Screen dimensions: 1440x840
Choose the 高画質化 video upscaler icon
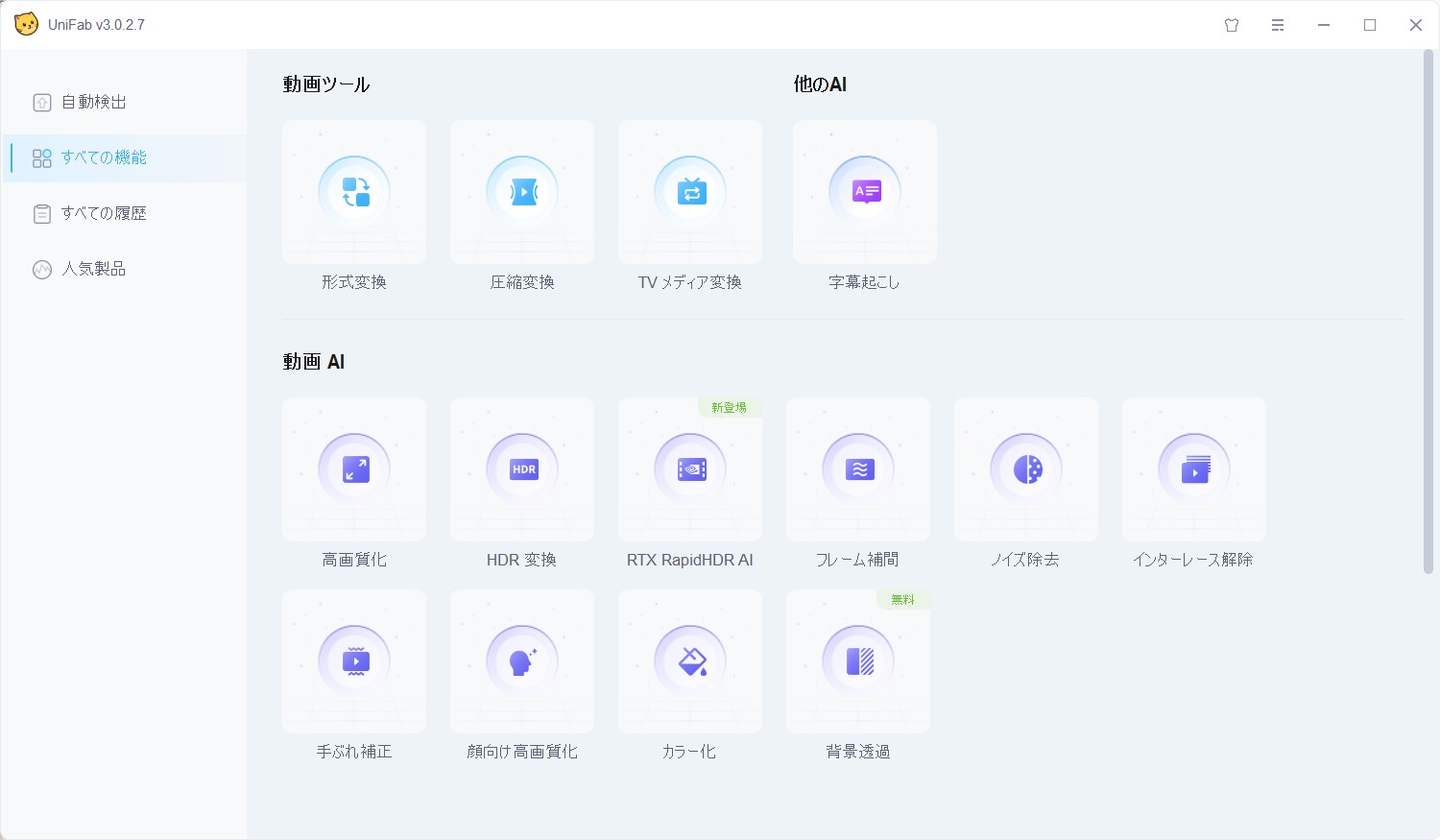click(x=354, y=470)
